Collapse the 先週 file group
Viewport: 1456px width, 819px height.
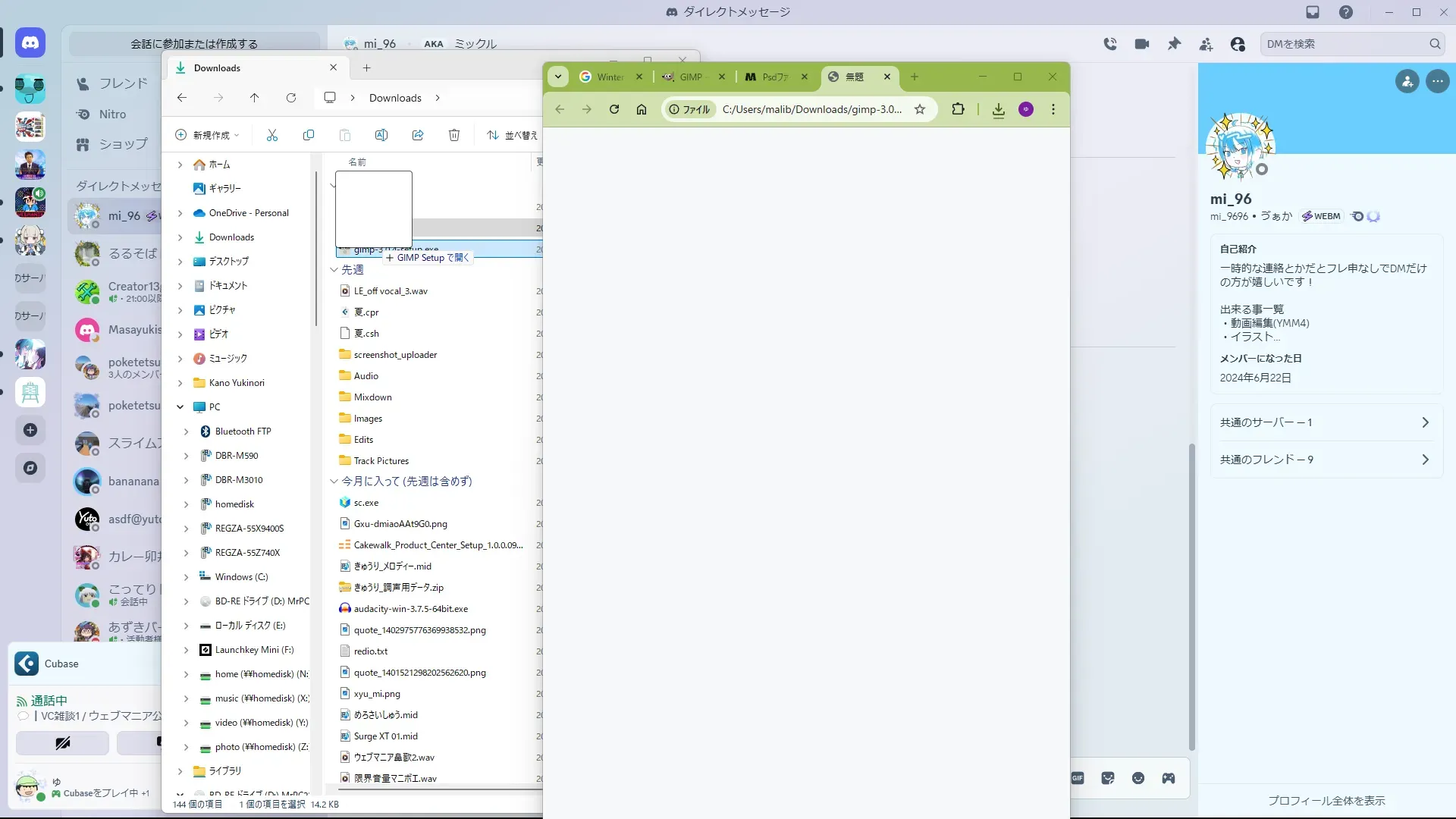(334, 270)
